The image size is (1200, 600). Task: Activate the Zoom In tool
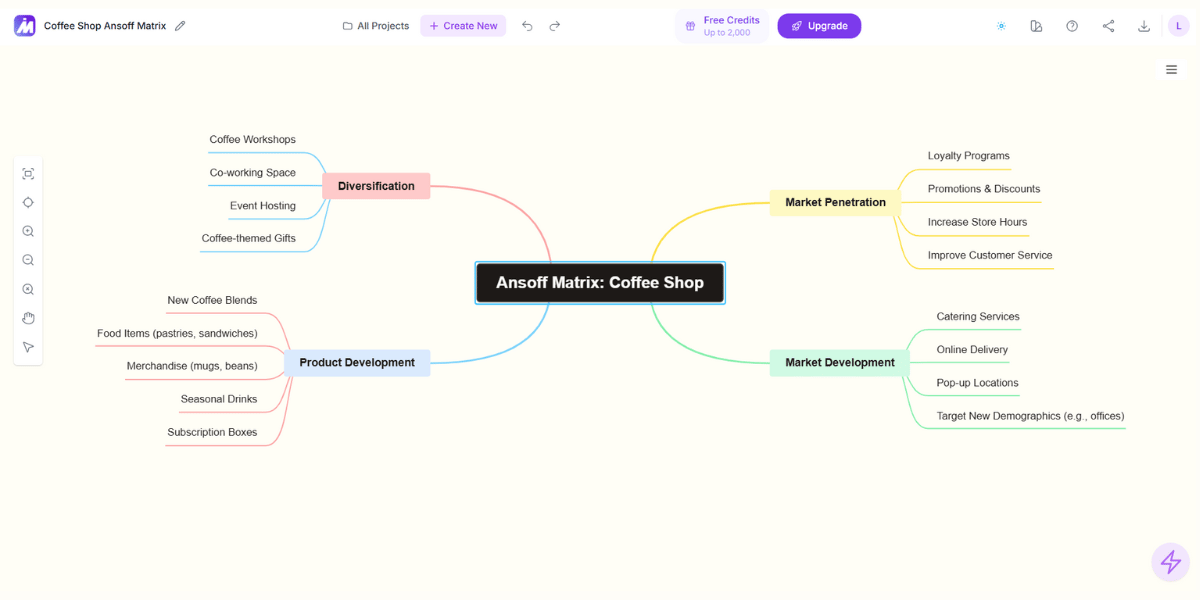click(28, 231)
